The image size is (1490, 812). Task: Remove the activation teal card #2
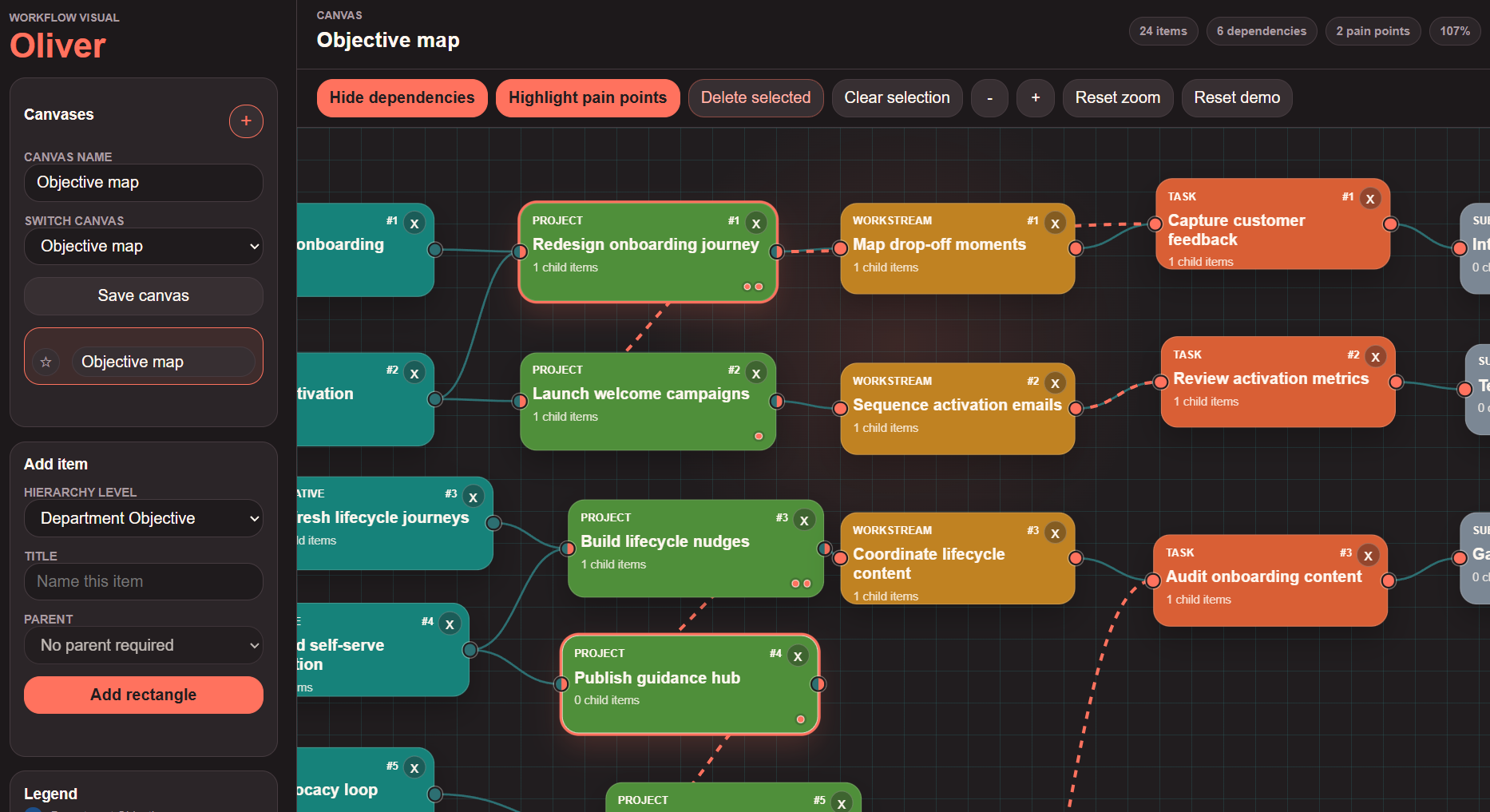414,373
